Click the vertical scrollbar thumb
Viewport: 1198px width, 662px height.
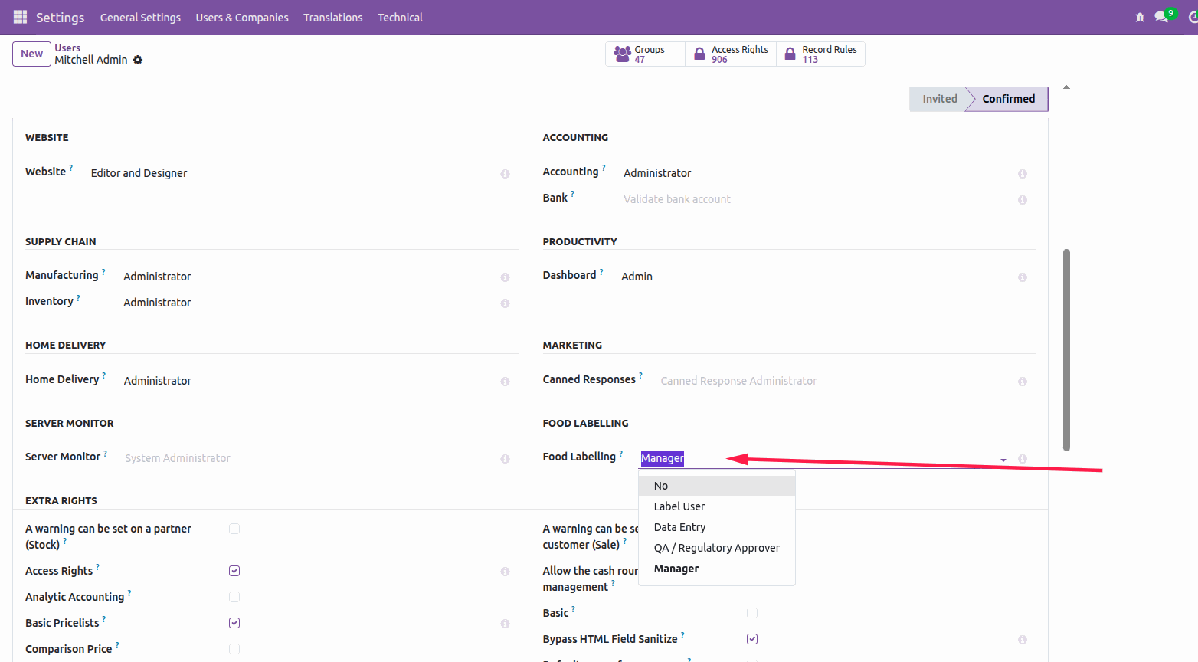1066,349
